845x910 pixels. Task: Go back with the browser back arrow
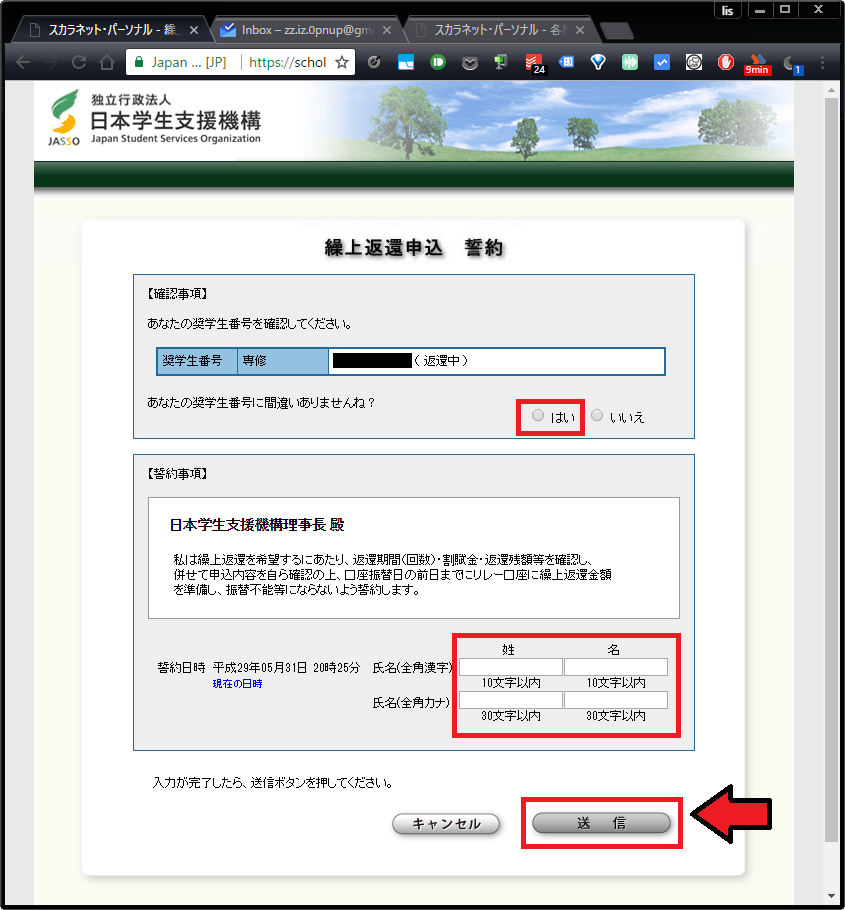pos(23,62)
